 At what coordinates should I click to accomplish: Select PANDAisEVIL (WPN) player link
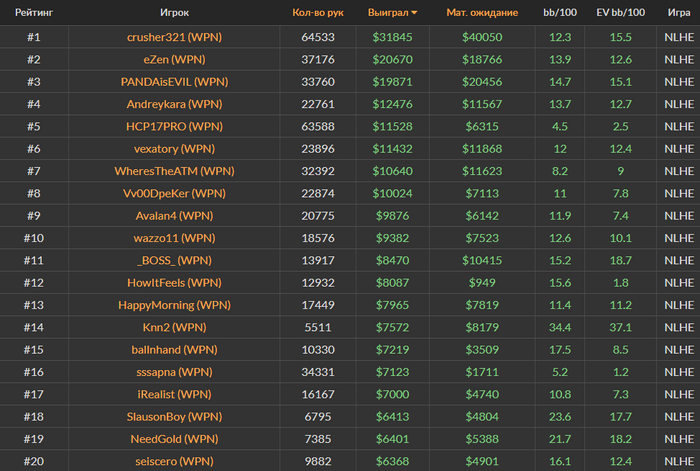(174, 82)
